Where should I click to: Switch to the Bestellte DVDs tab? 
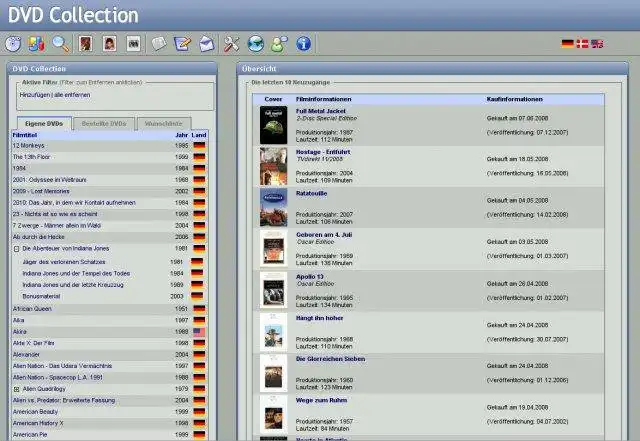[104, 123]
